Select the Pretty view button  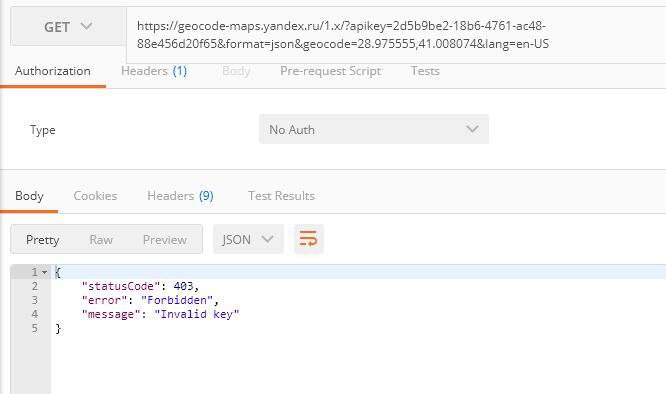(42, 240)
